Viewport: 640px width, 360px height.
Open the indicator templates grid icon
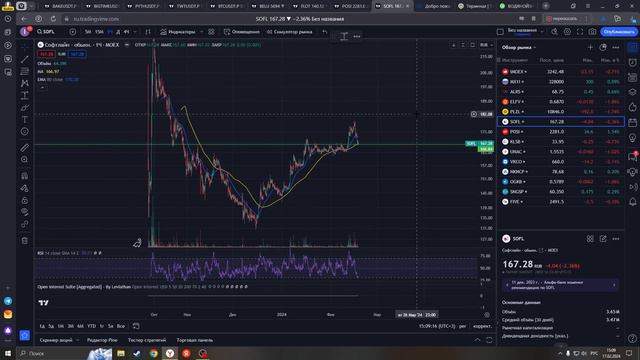pos(211,31)
